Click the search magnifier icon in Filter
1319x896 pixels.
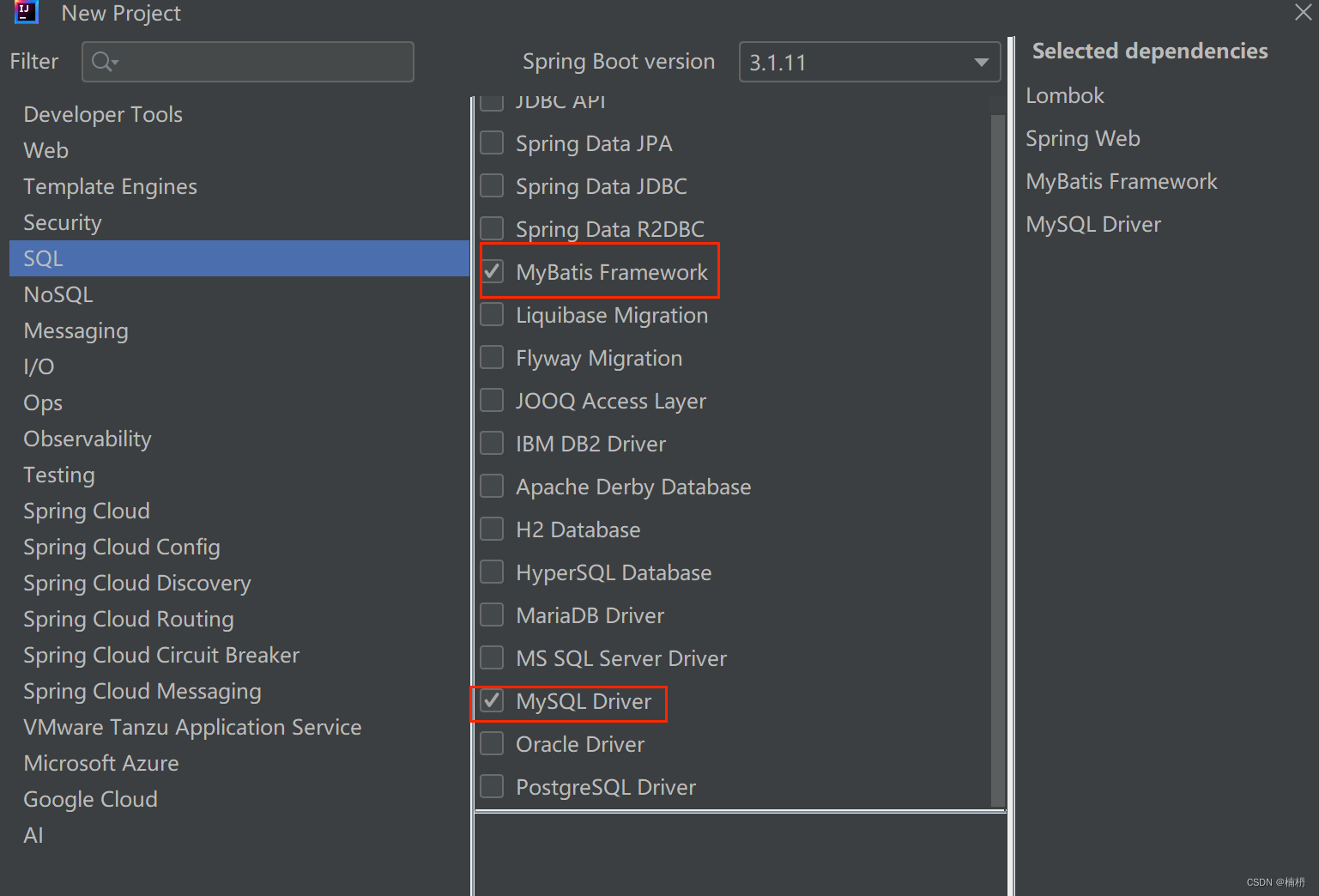point(105,62)
